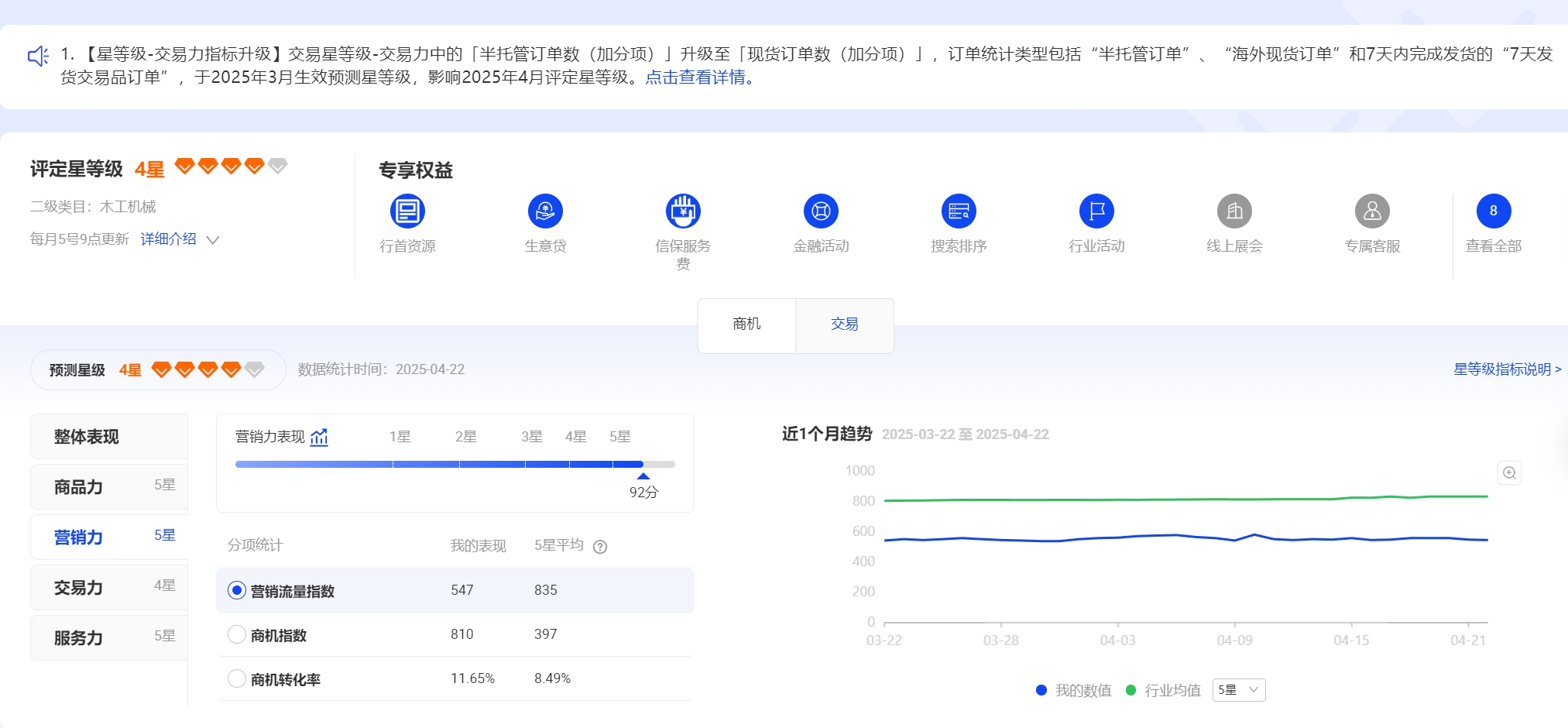Click the 行首资源 benefit icon
The image size is (1568, 728).
tap(407, 211)
